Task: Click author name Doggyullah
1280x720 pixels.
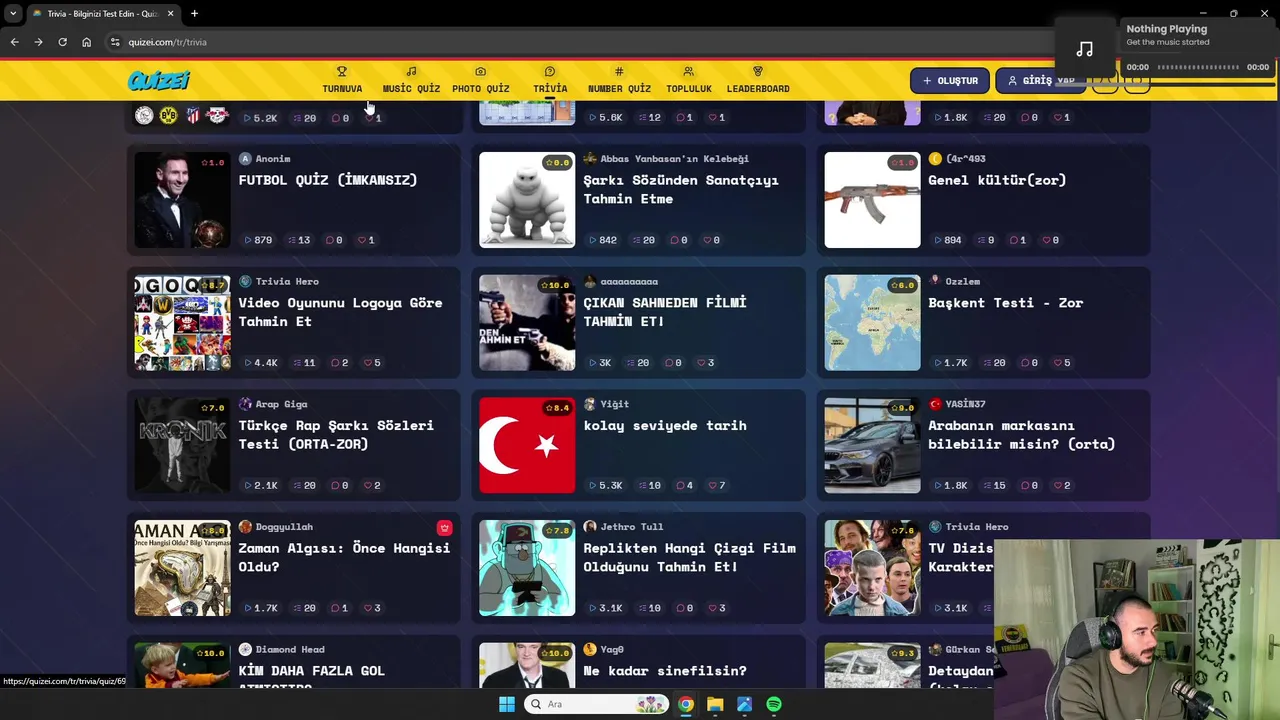Action: pos(284,527)
